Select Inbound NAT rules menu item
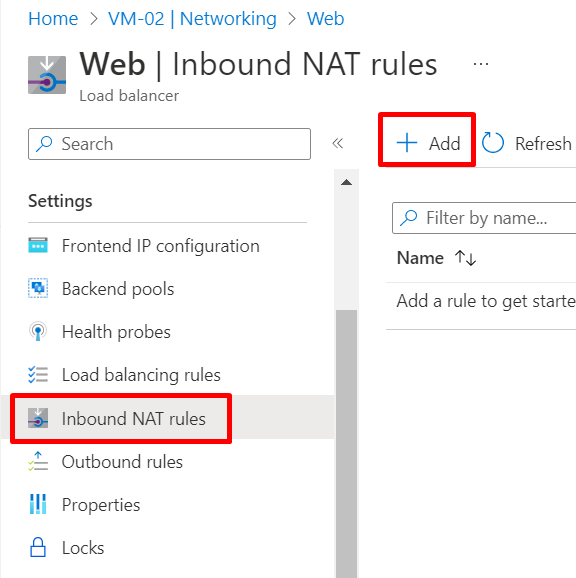The image size is (576, 578). coord(121,418)
